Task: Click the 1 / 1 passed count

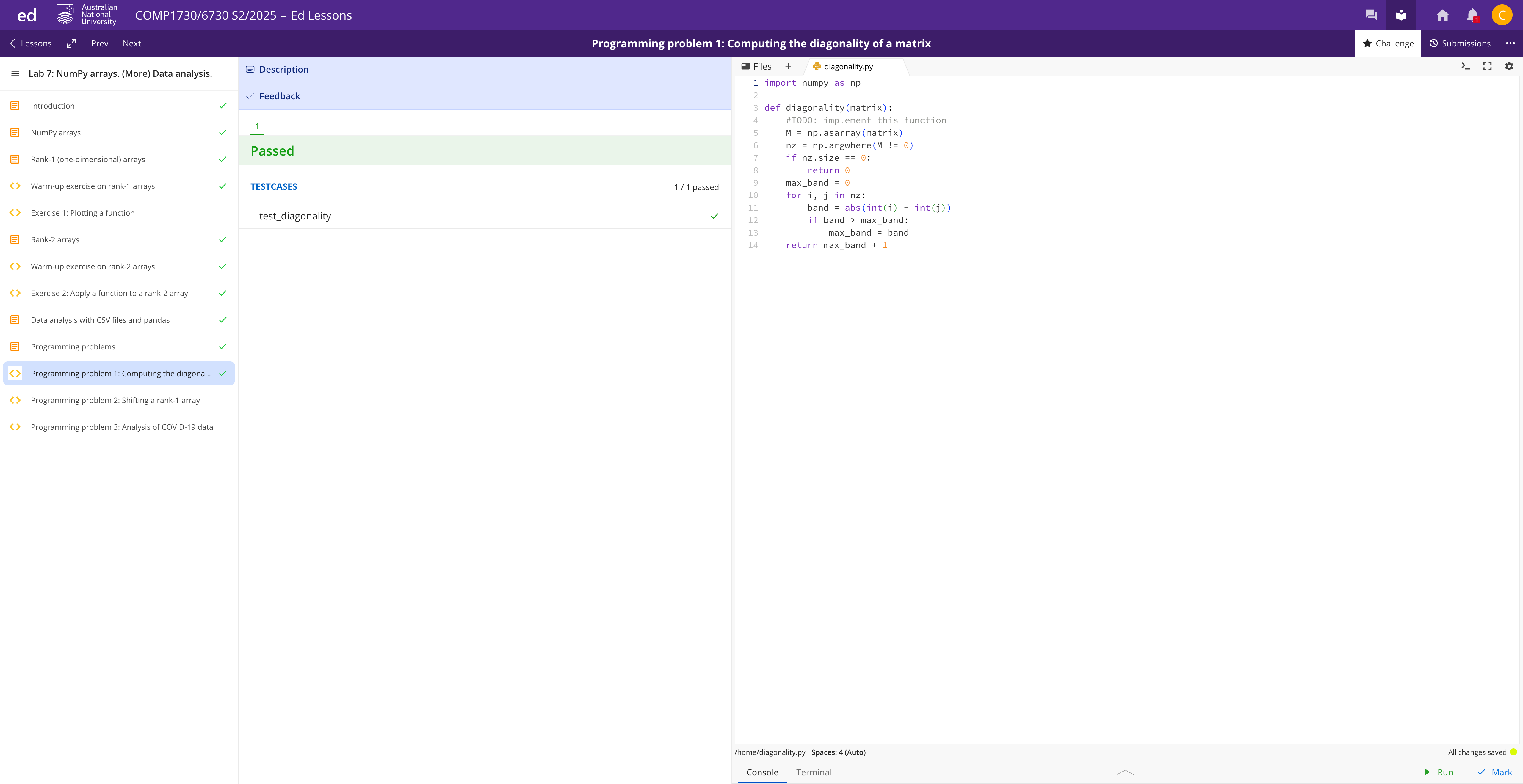Action: point(696,187)
